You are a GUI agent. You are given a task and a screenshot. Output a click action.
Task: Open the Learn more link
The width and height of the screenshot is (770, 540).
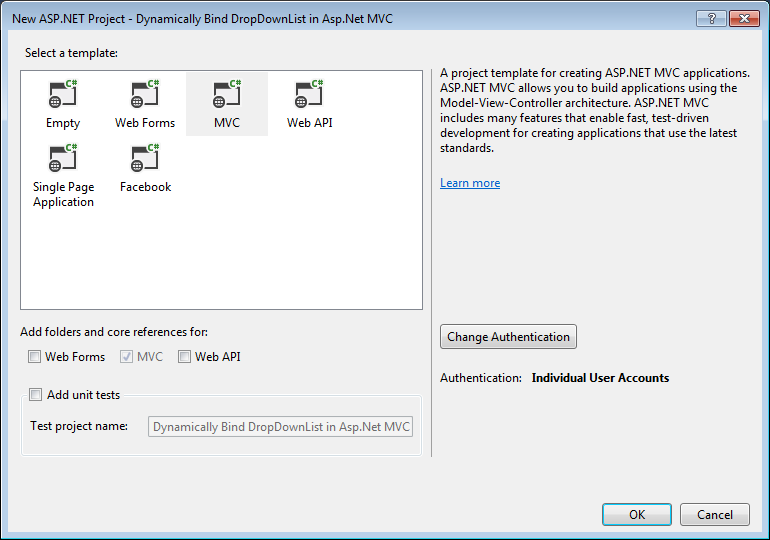(470, 183)
